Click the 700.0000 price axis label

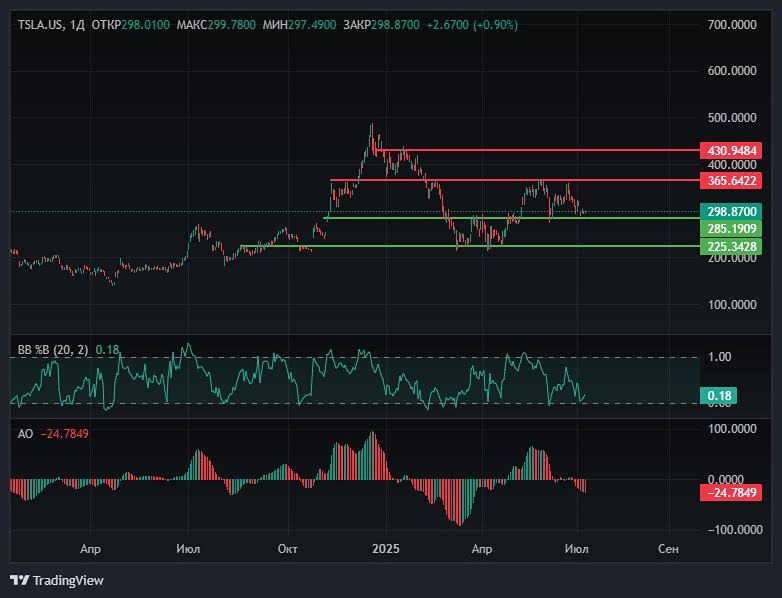(732, 24)
